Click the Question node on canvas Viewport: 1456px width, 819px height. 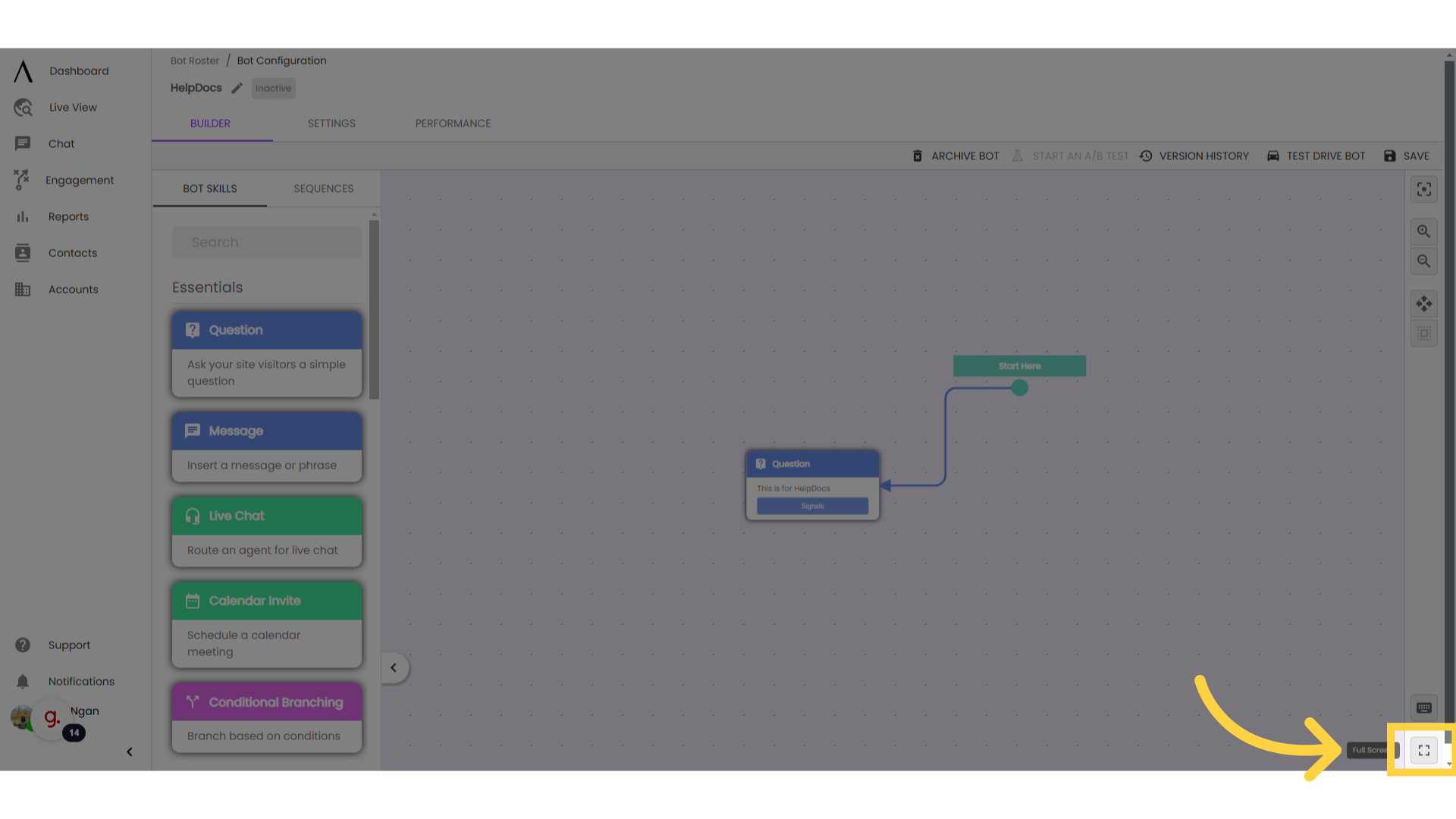(812, 484)
